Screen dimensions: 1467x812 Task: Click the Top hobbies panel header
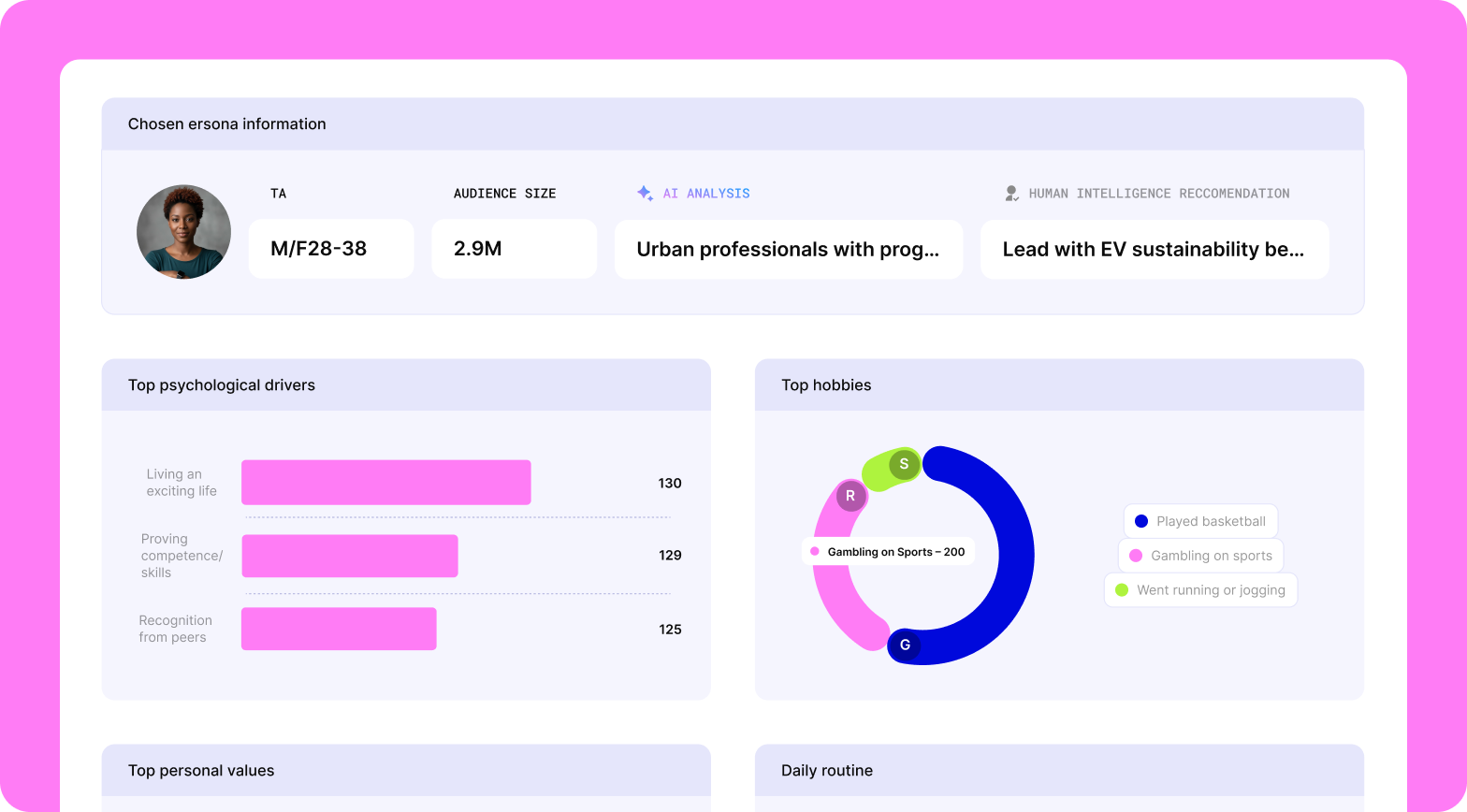pyautogui.click(x=1059, y=384)
